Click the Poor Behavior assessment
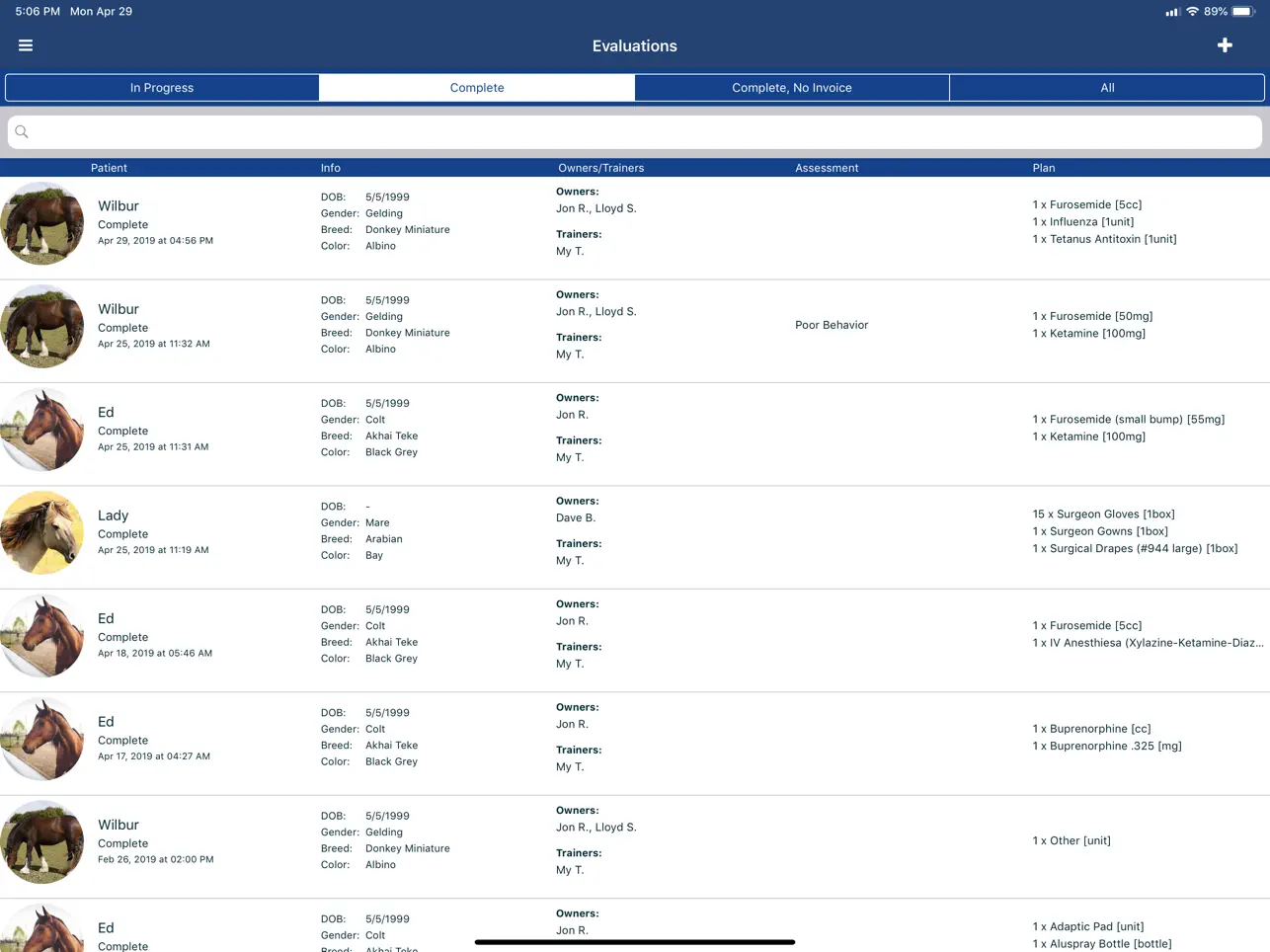Screen dimensions: 1270x952 pos(832,325)
